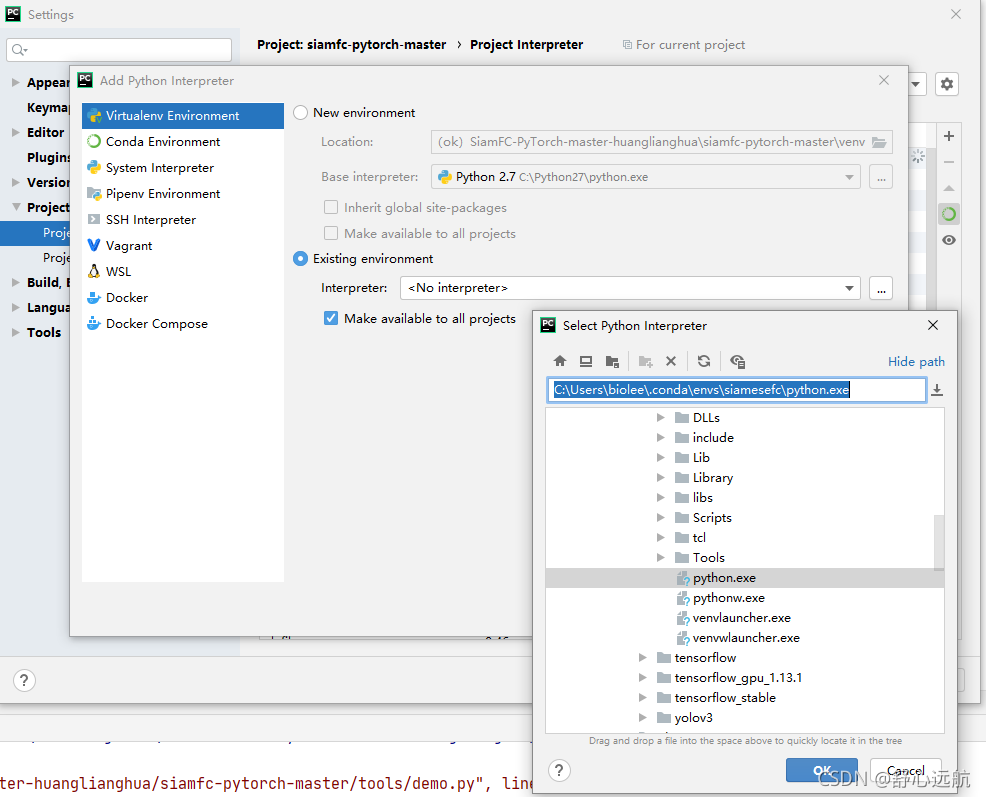Select venvwlauncher.exe in the file tree

tap(746, 638)
